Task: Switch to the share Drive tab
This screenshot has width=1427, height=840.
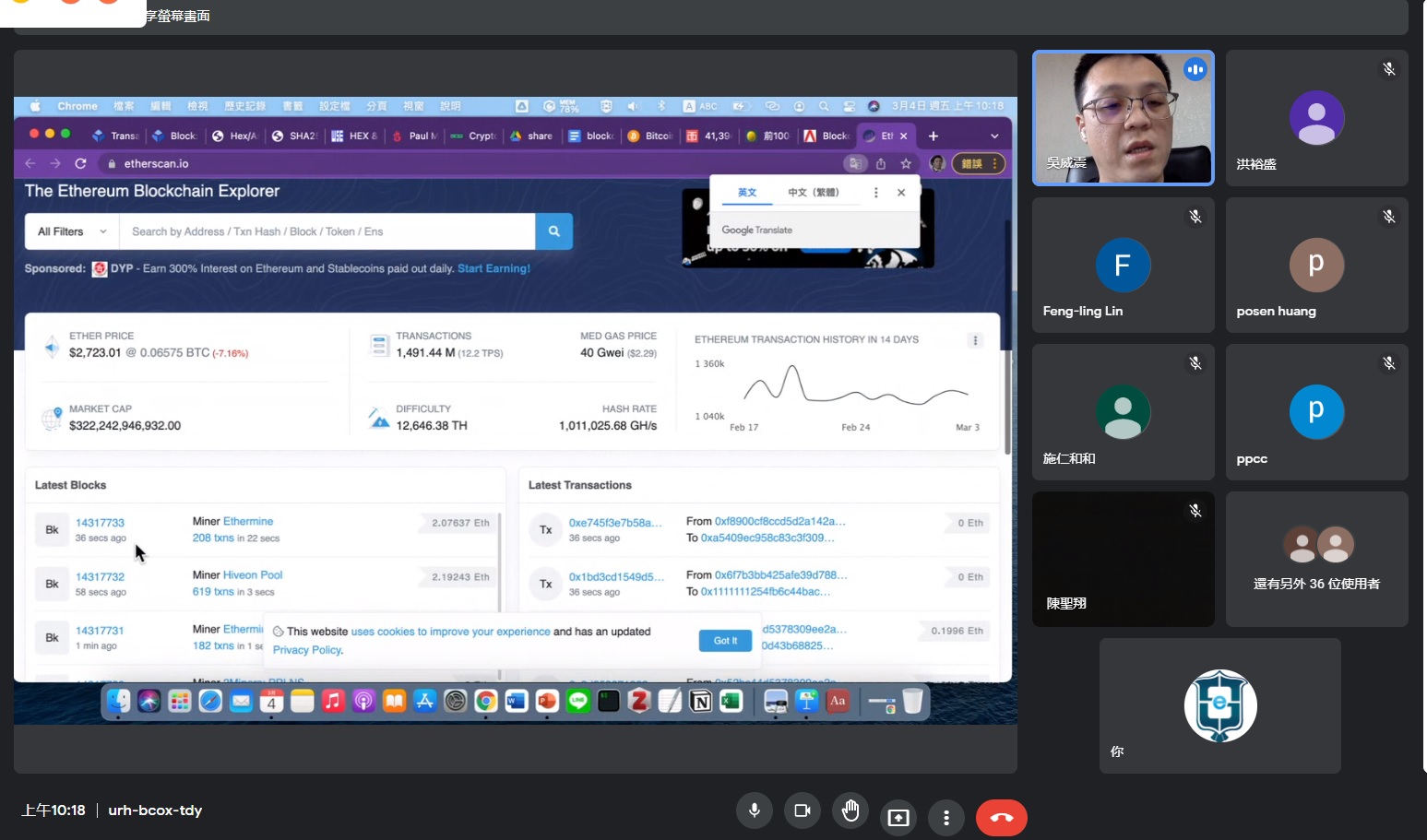Action: [531, 136]
